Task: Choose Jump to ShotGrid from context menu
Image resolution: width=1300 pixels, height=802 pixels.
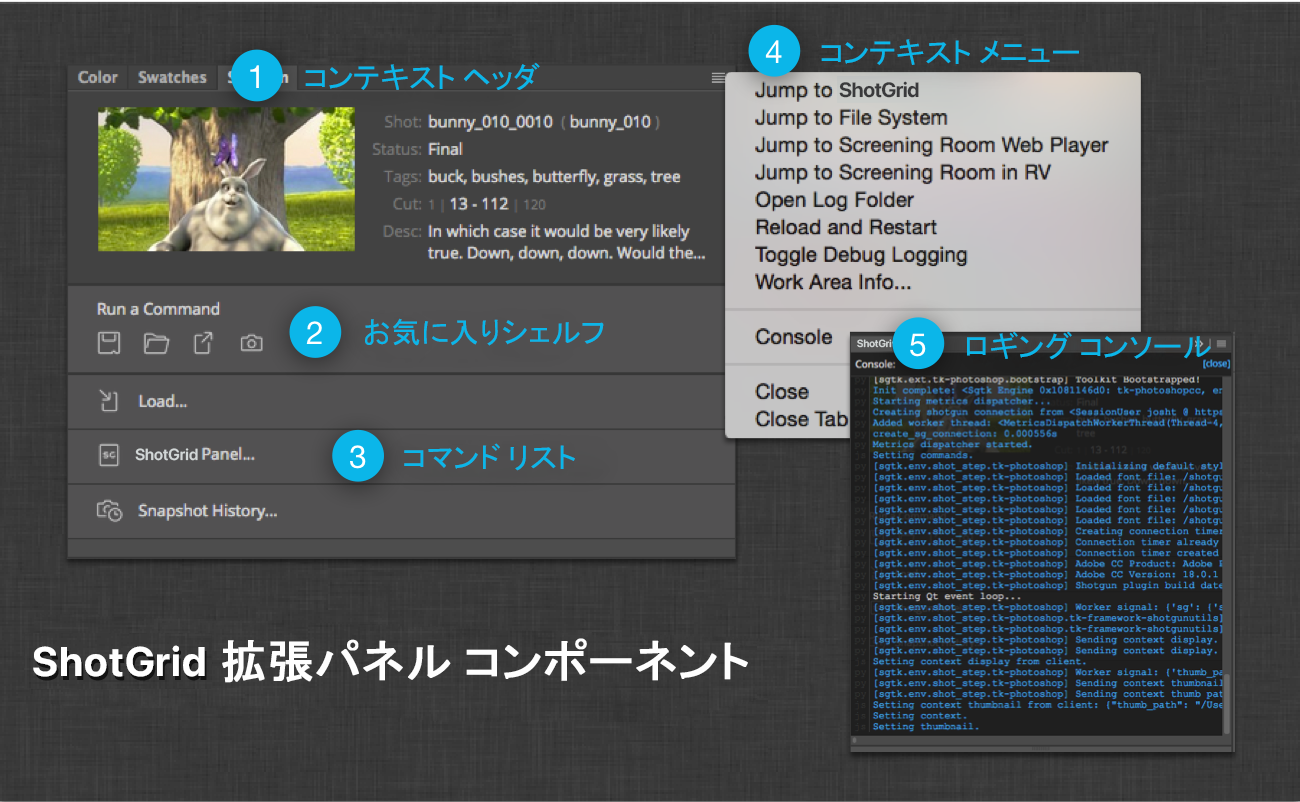Action: pyautogui.click(x=837, y=90)
